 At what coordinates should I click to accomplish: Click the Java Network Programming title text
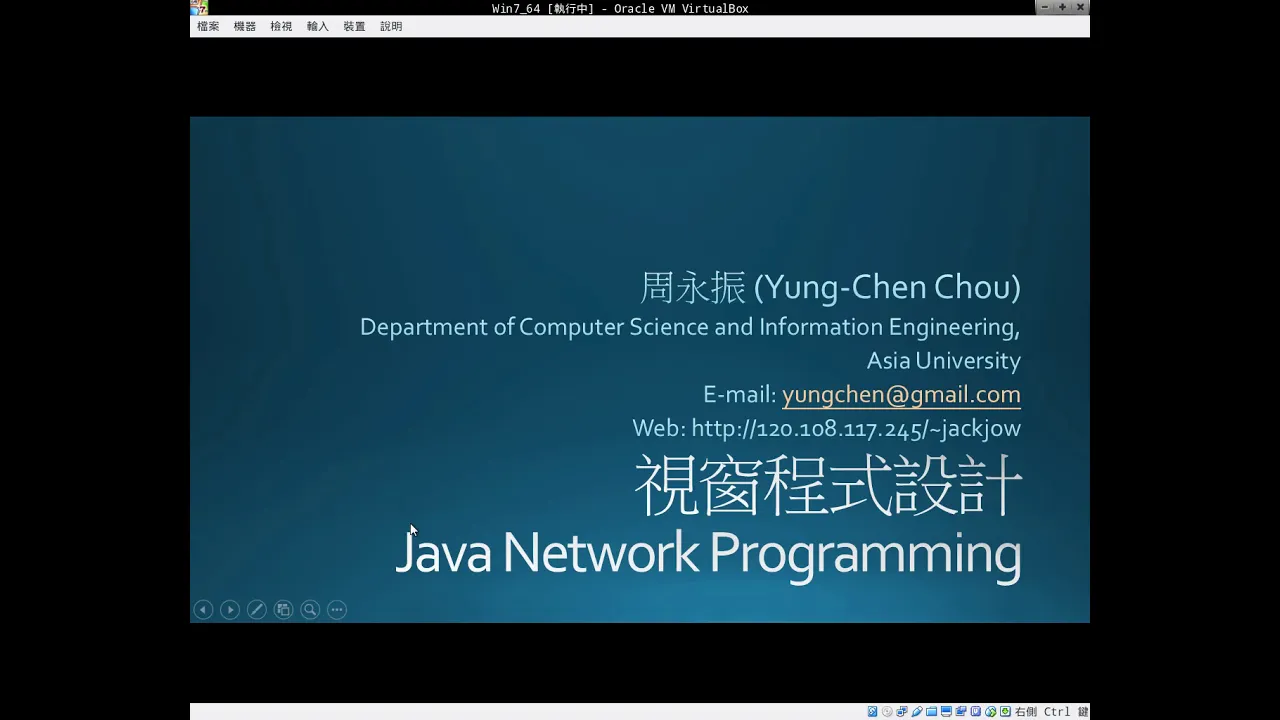pyautogui.click(x=708, y=553)
